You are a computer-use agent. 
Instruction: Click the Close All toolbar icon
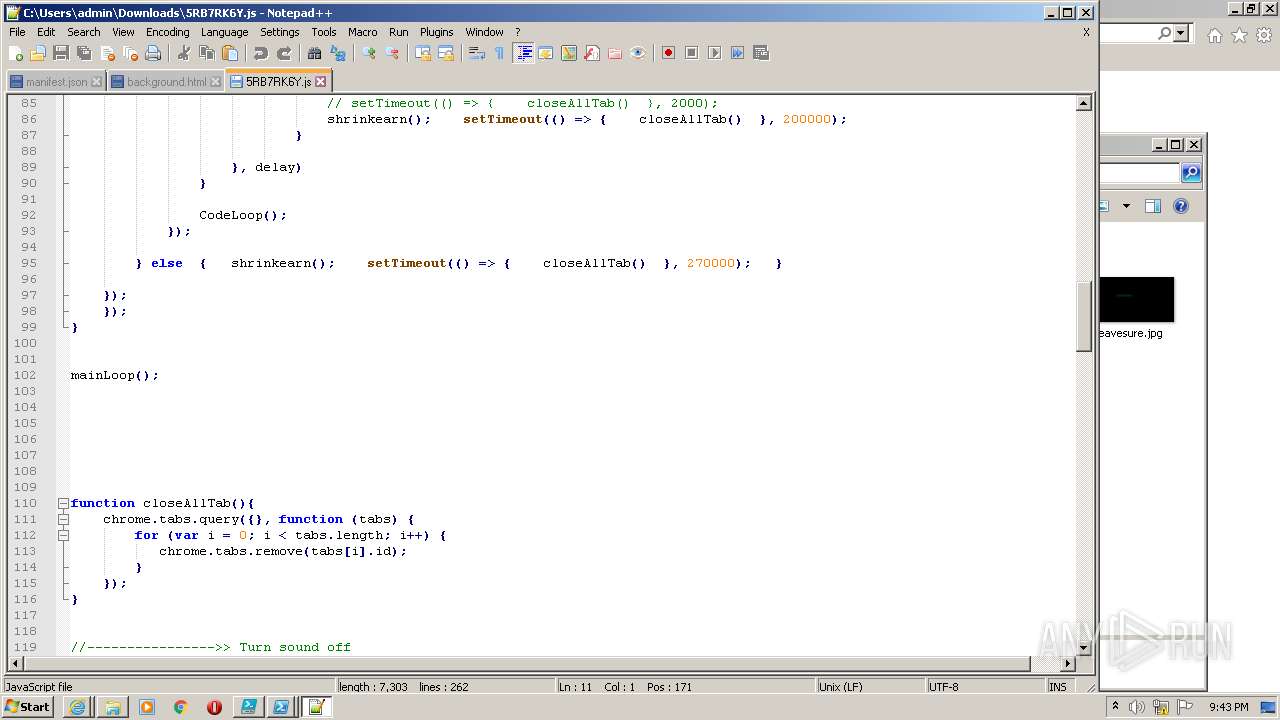tap(130, 53)
